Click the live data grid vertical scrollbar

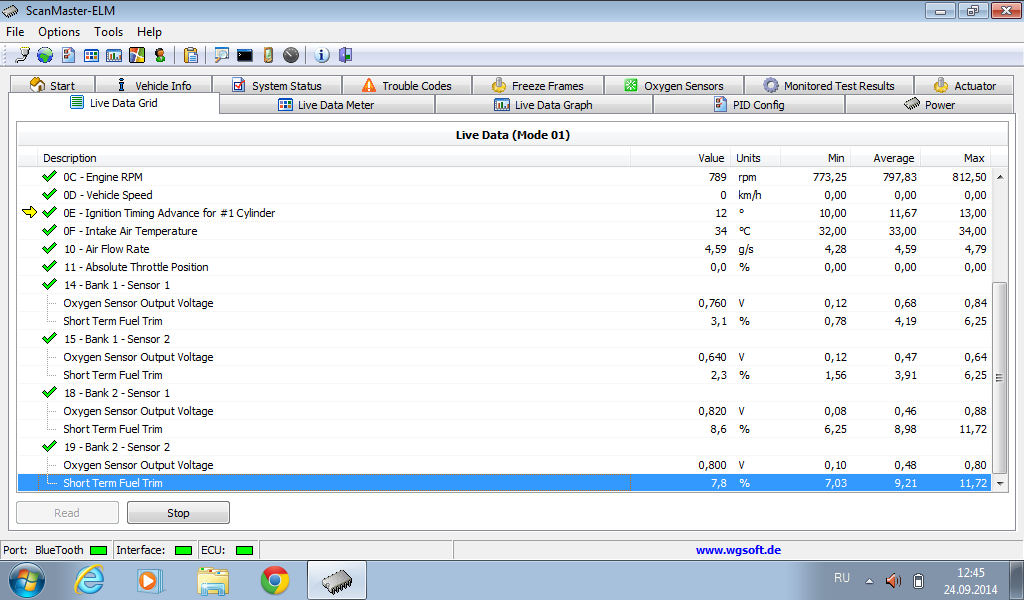click(999, 376)
